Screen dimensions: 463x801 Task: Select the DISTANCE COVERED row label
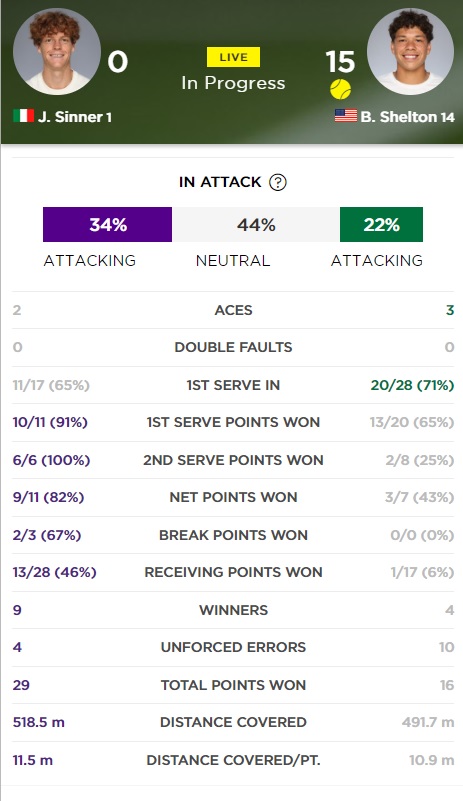coord(234,722)
